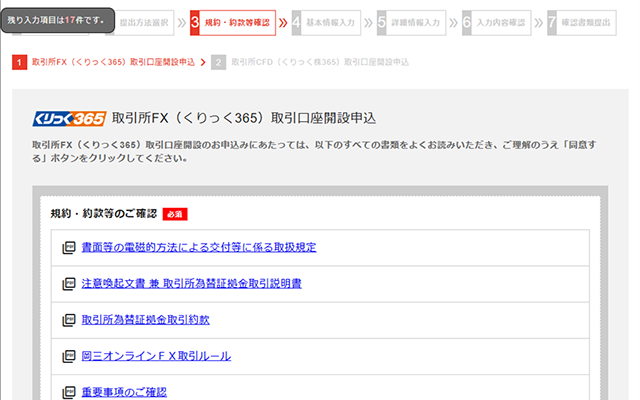This screenshot has width=640, height=400.
Task: Select sub-step 2 取引所CFD(くりっく株365)取引口座開設申込
Action: (310, 62)
